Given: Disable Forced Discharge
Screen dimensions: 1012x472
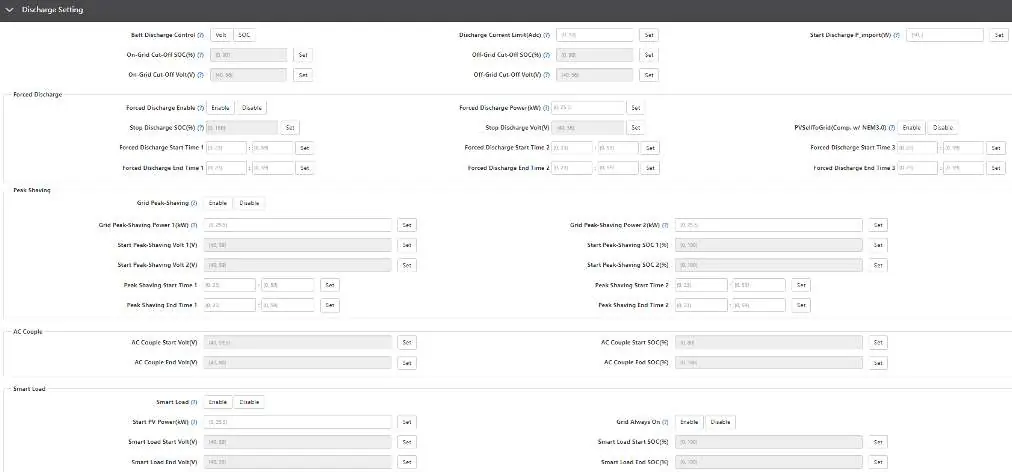Looking at the screenshot, I should pyautogui.click(x=252, y=108).
